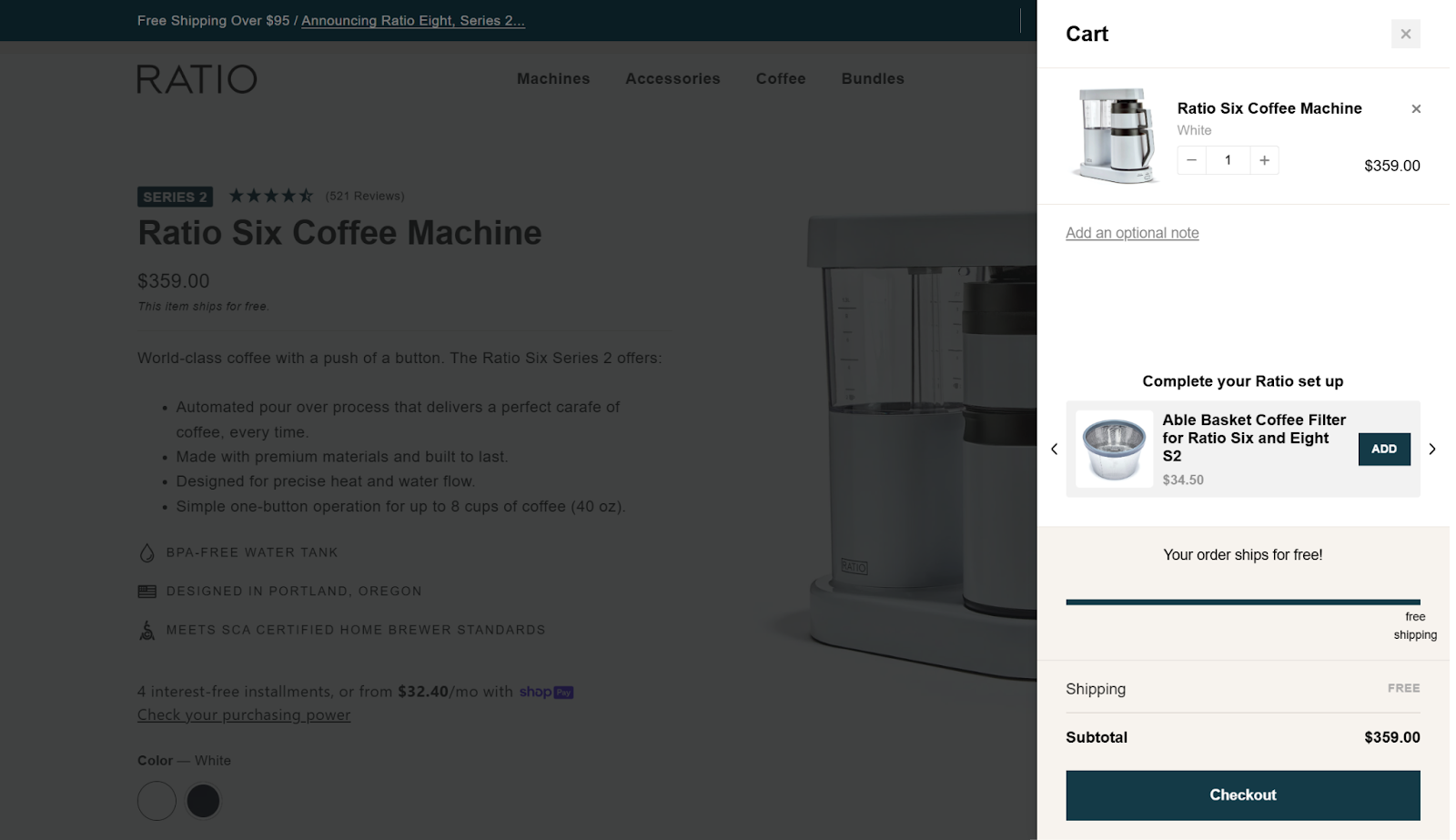
Task: Select the Black color swatch
Action: click(203, 801)
